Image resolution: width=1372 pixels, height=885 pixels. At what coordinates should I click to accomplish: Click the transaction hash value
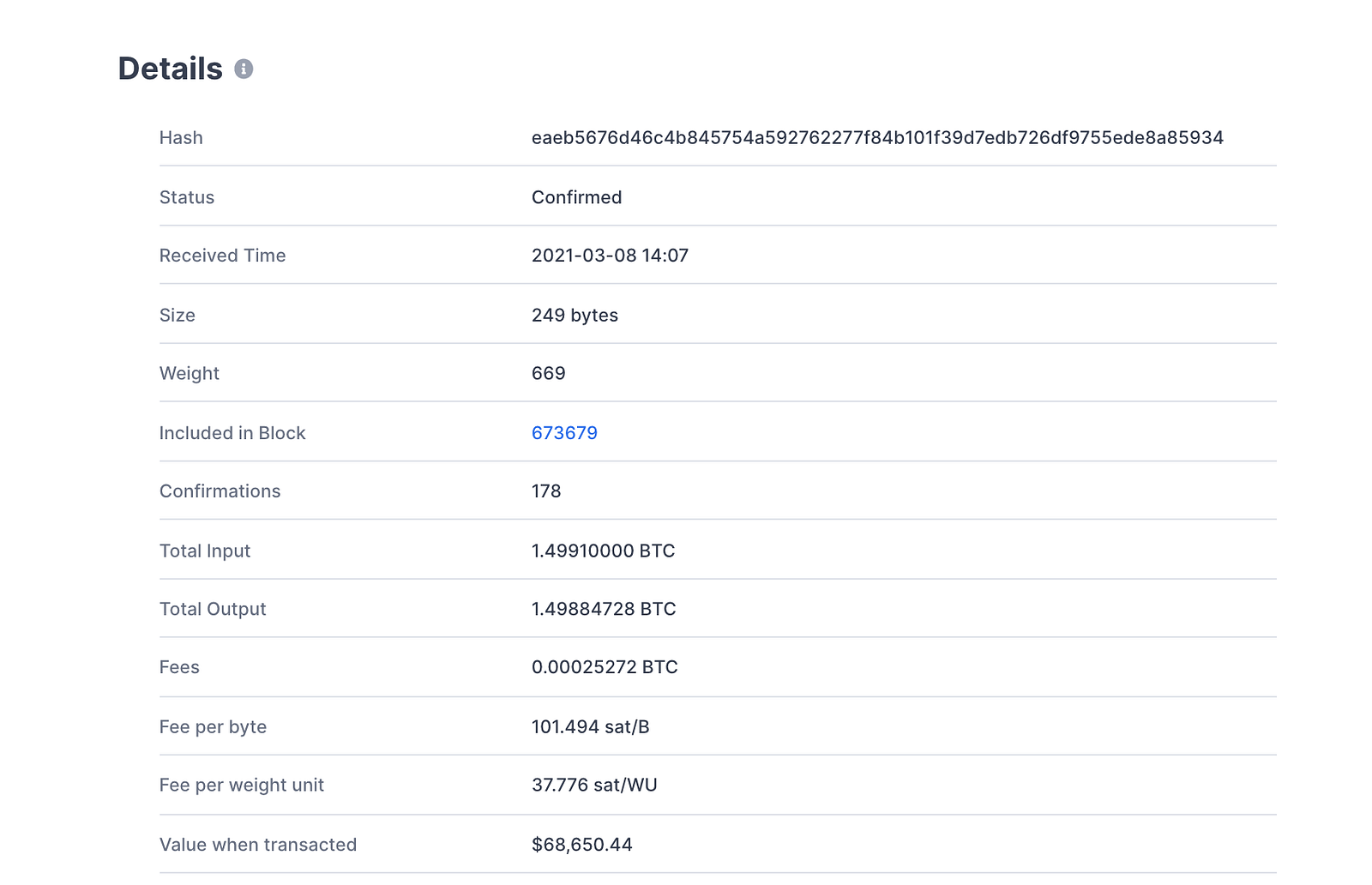click(876, 138)
